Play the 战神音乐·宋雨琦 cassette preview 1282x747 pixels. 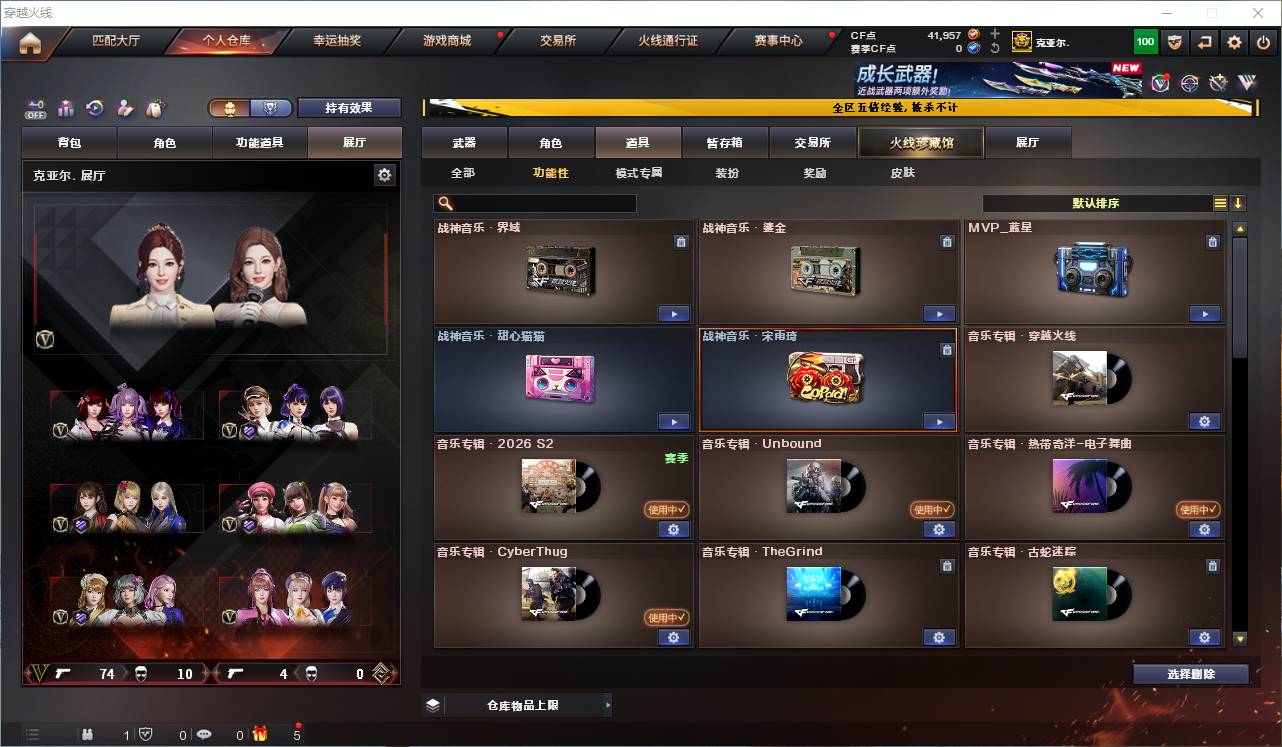938,421
